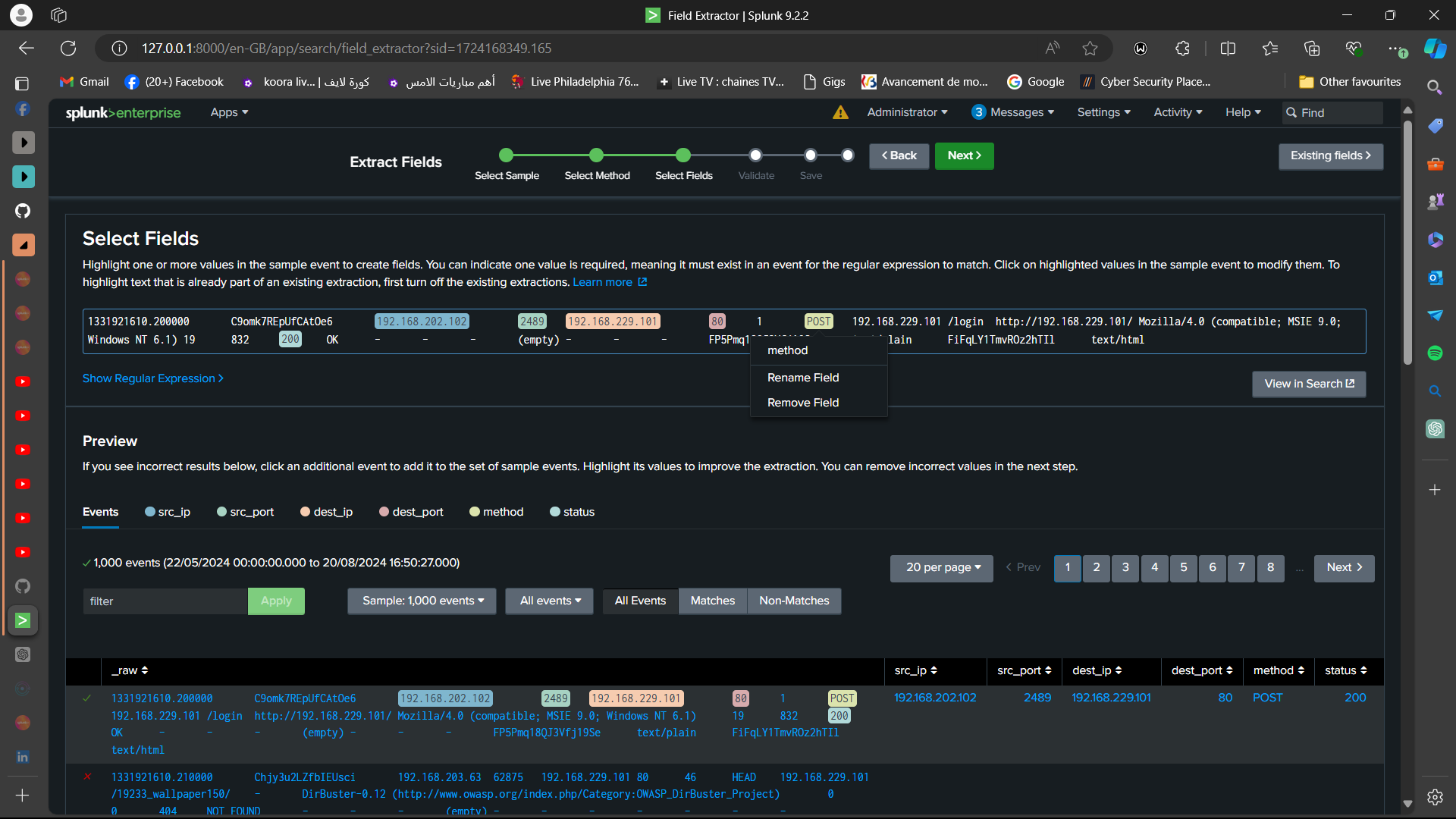This screenshot has height=819, width=1456.
Task: Open the tab actions menu icon
Action: point(23,83)
